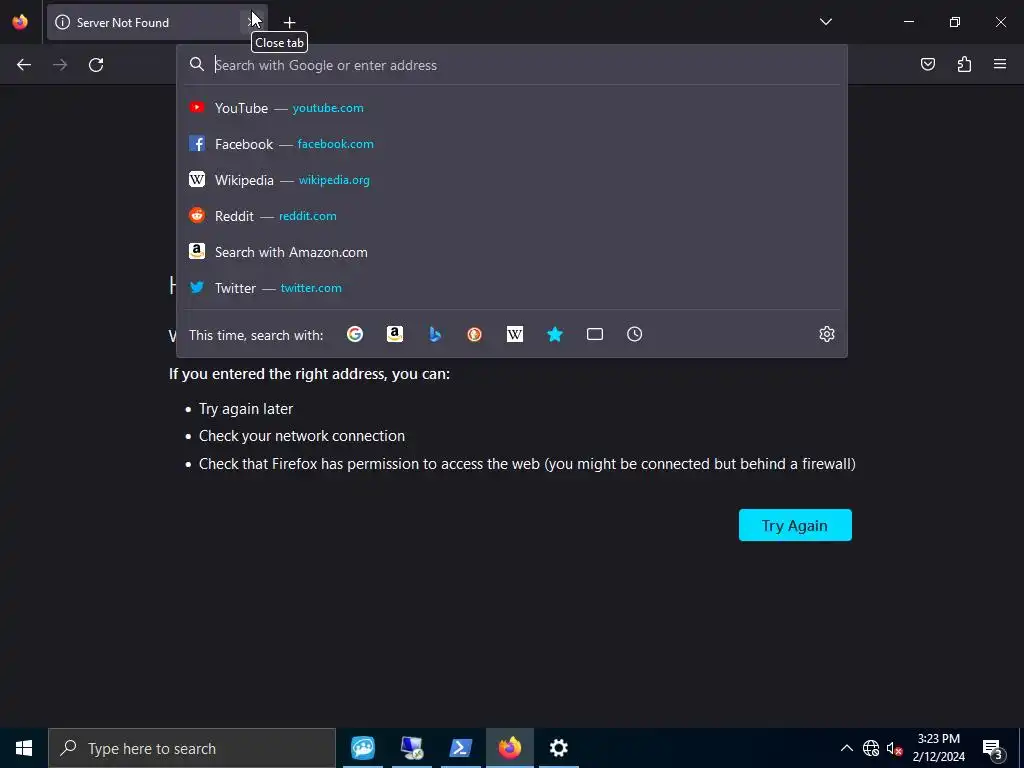Viewport: 1024px width, 768px height.
Task: Open search settings gear in dropdown
Action: click(x=827, y=334)
